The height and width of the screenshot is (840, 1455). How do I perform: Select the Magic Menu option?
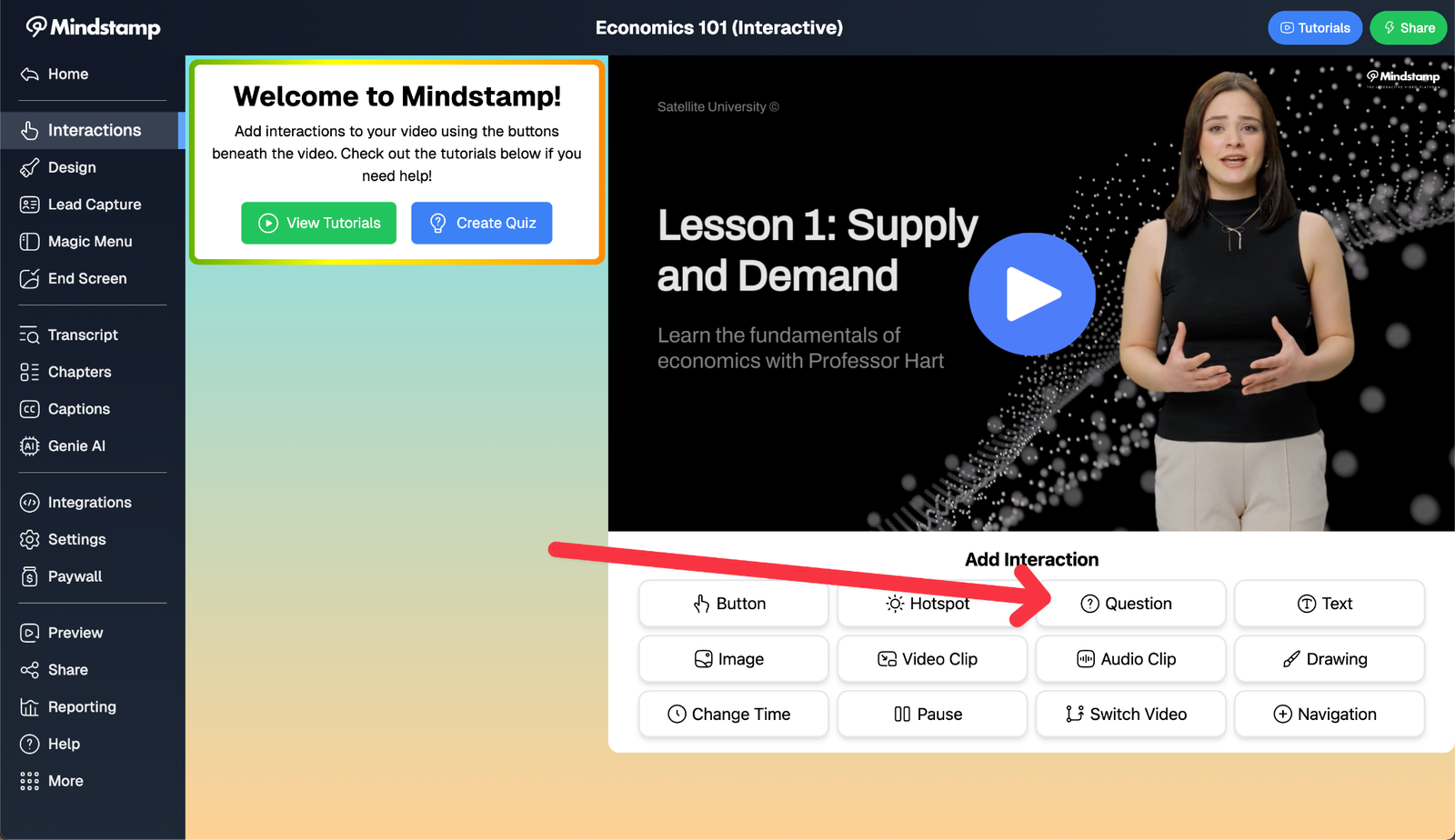click(89, 242)
